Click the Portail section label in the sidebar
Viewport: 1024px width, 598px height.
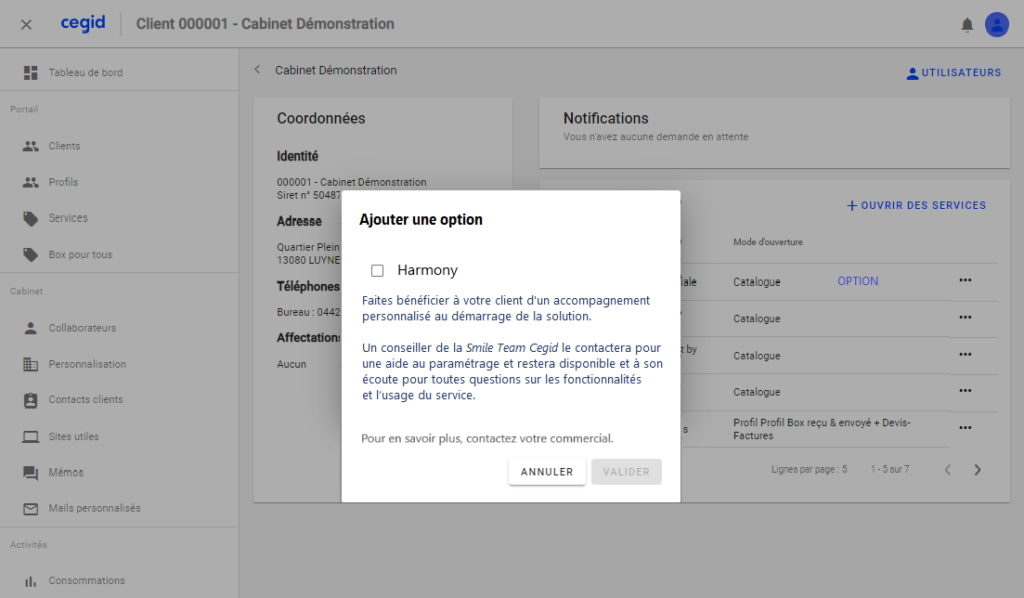24,109
